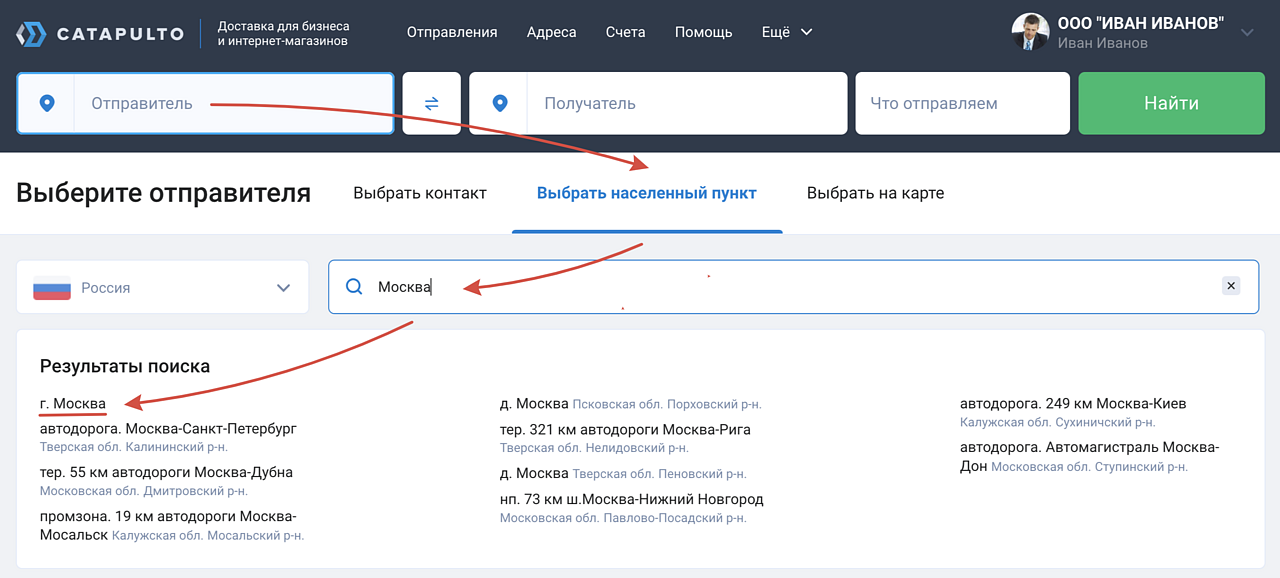Click the Catapulto logo icon
The width and height of the screenshot is (1280, 578).
coord(31,33)
